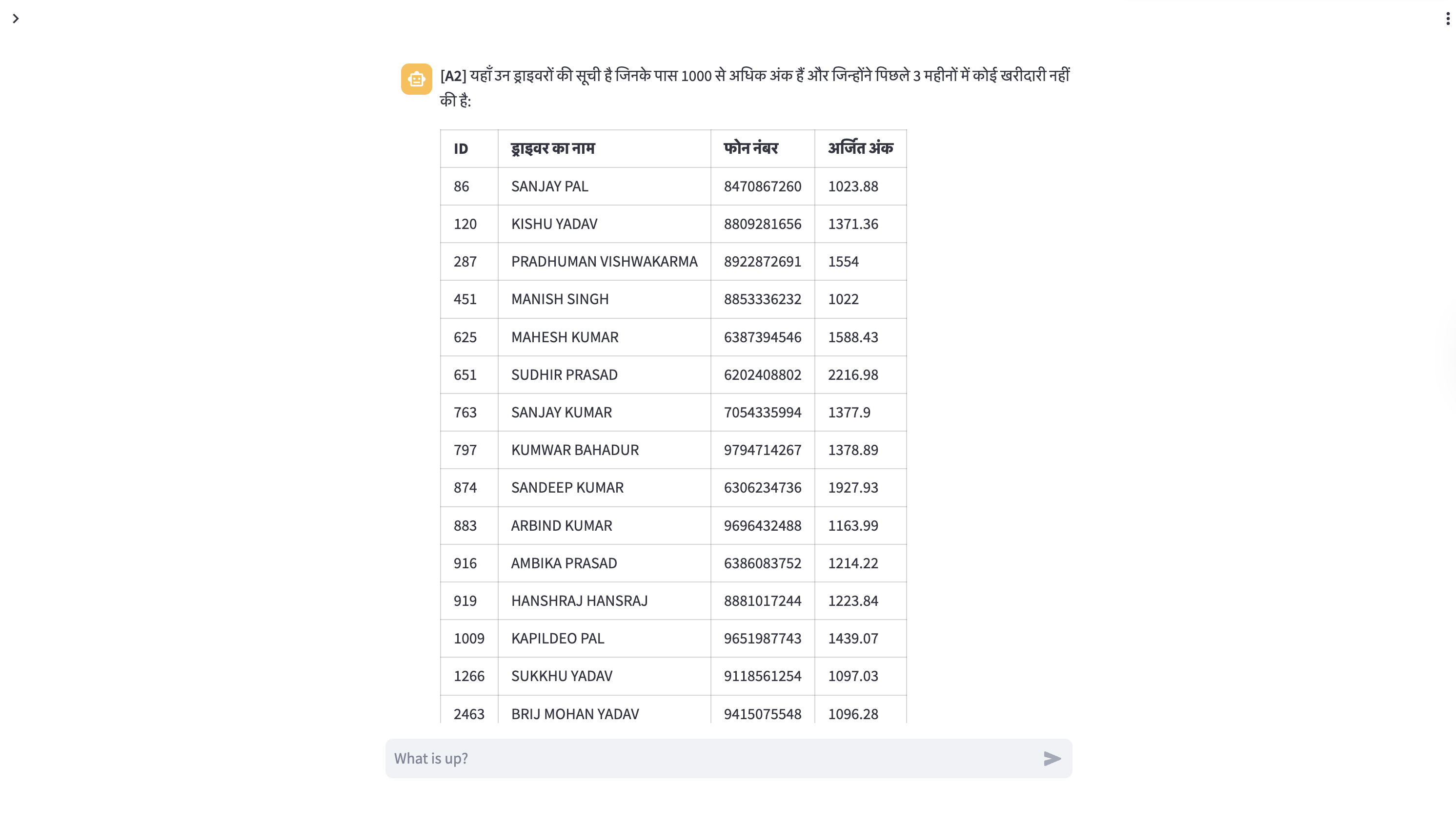Click the bot avatar icon
1456x829 pixels.
pyautogui.click(x=417, y=79)
